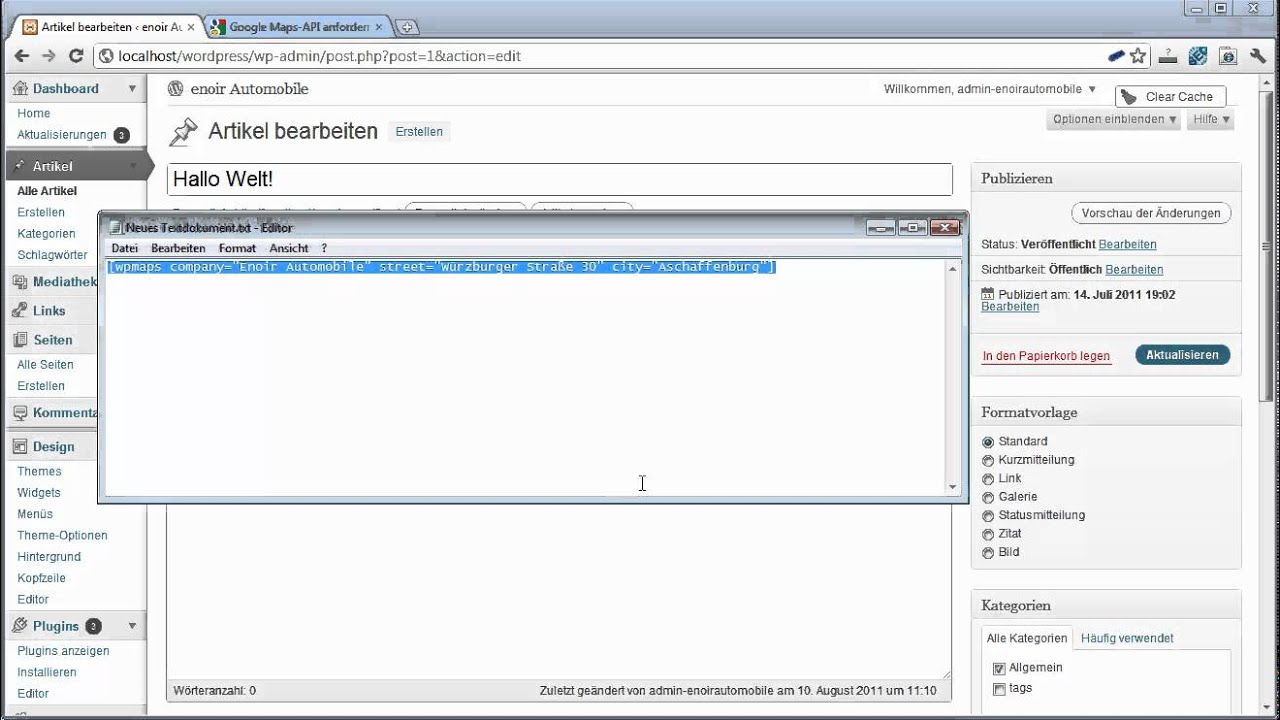
Task: Click the Design icon in sidebar
Action: (20, 447)
